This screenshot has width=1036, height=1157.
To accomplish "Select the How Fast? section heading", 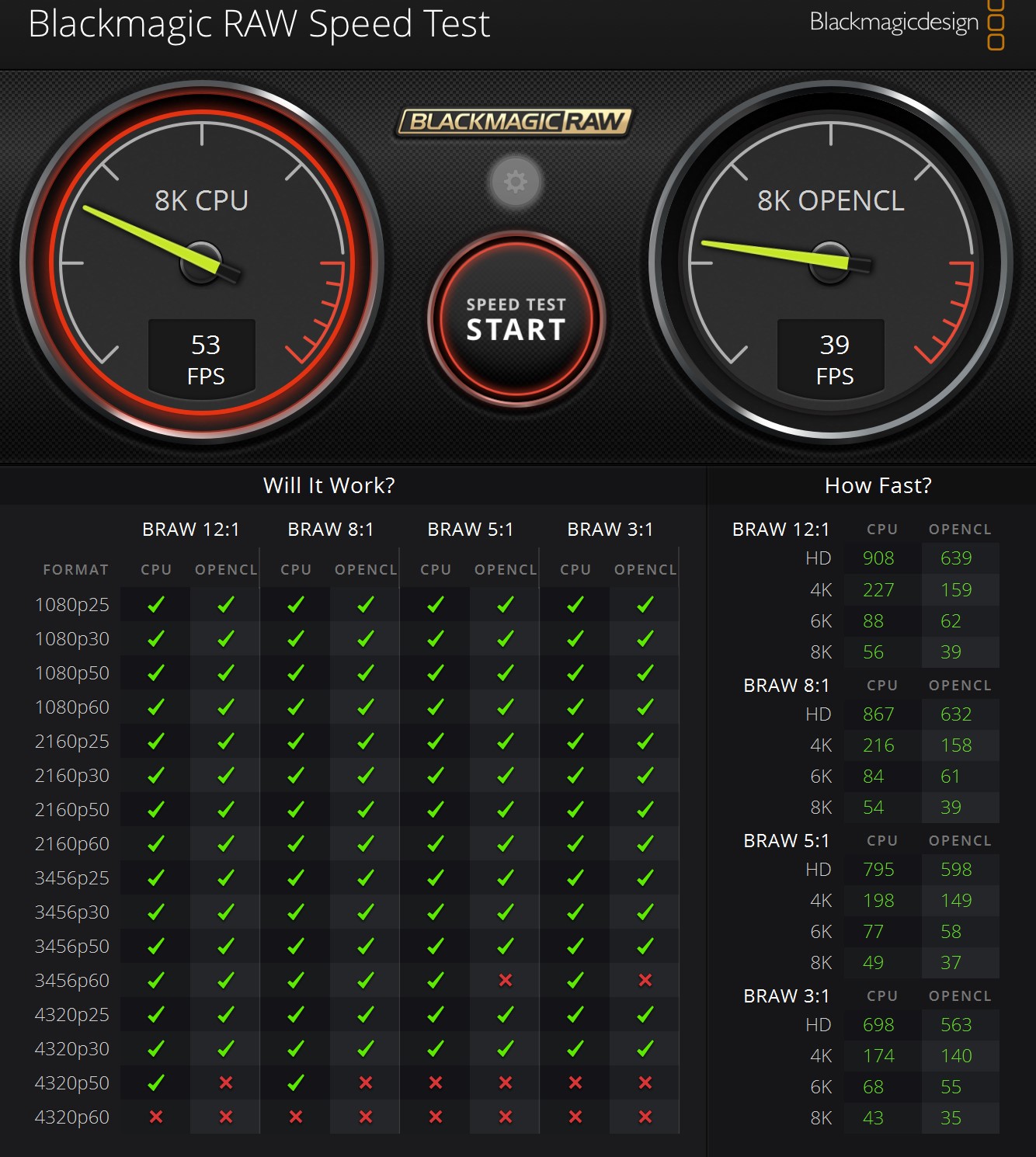I will click(878, 485).
